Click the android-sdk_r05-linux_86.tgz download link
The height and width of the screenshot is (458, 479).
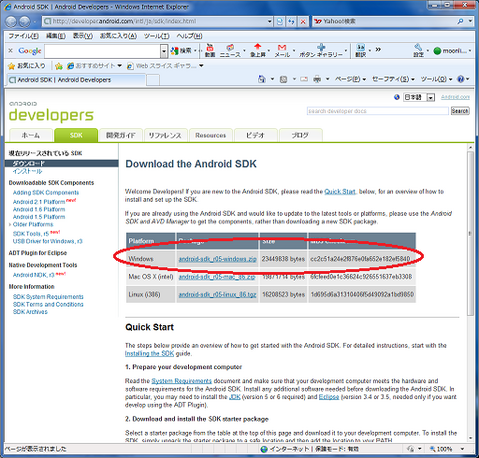pos(217,295)
